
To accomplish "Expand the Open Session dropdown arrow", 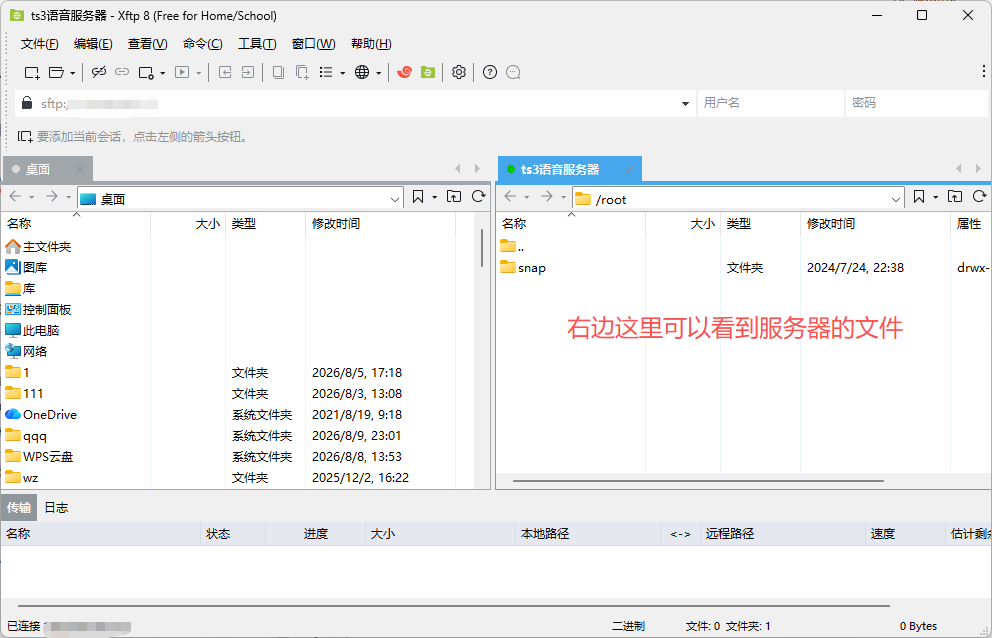I will 73,73.
